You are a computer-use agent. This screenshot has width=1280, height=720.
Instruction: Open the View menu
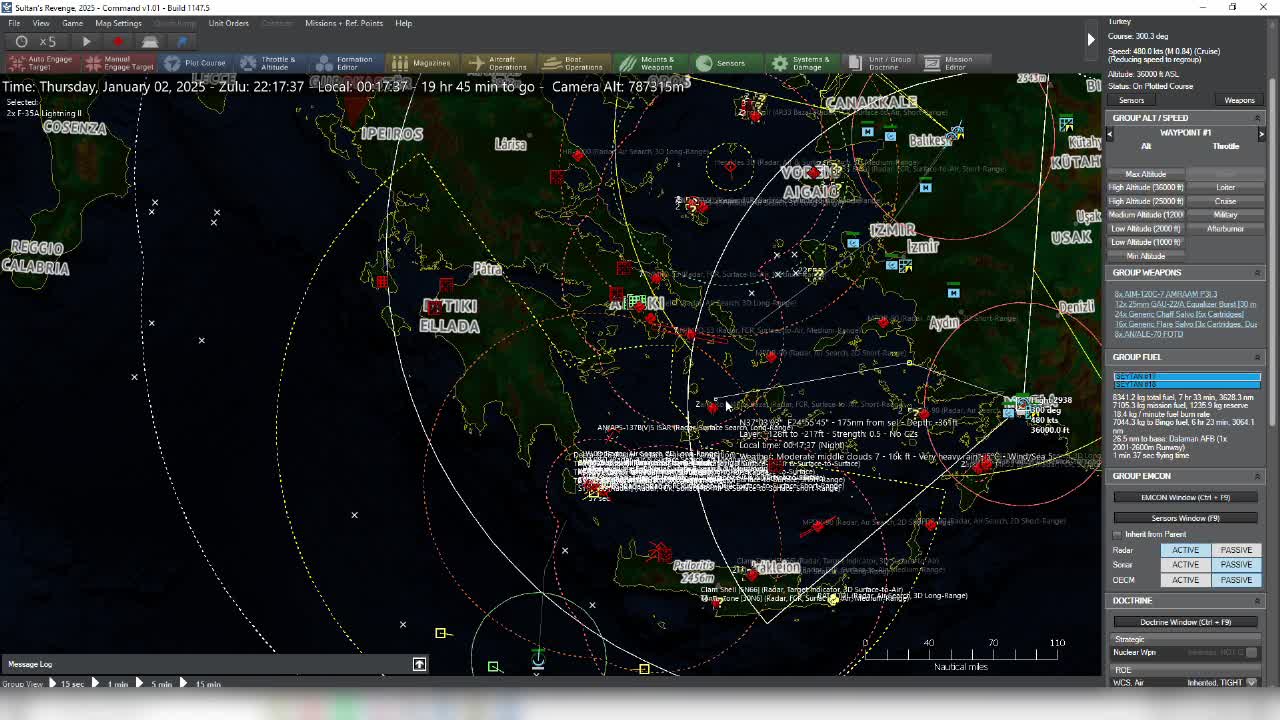41,23
